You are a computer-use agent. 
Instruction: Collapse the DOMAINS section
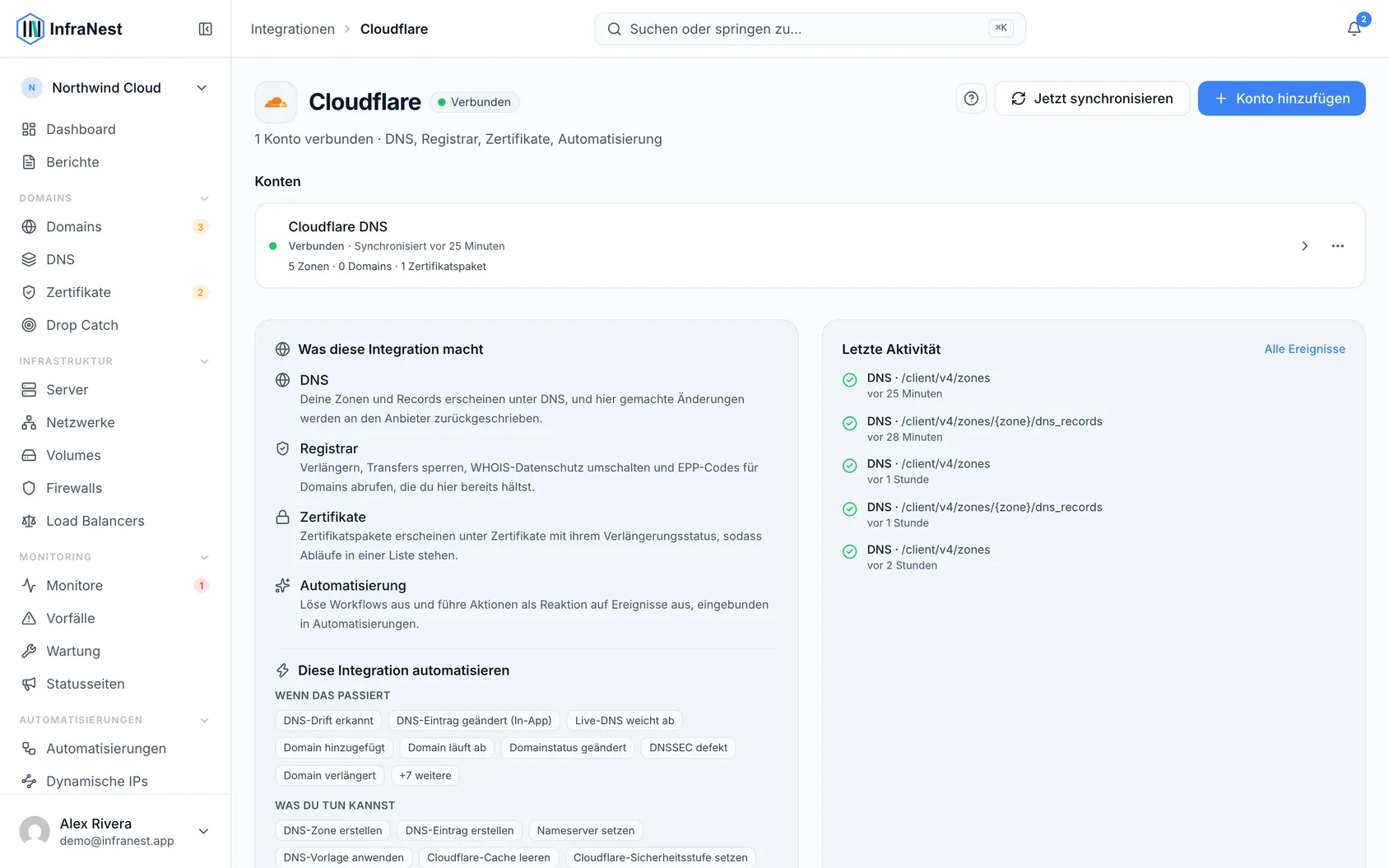click(x=205, y=198)
